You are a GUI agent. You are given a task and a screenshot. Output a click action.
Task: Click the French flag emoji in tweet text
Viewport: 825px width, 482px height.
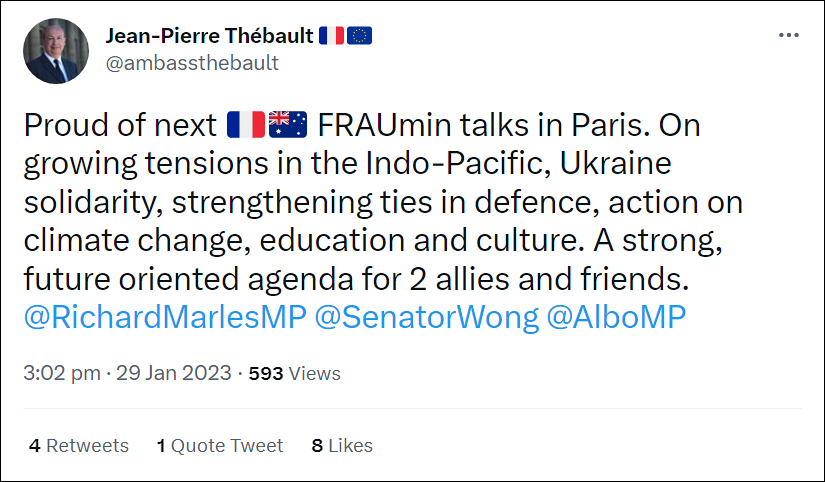[246, 125]
